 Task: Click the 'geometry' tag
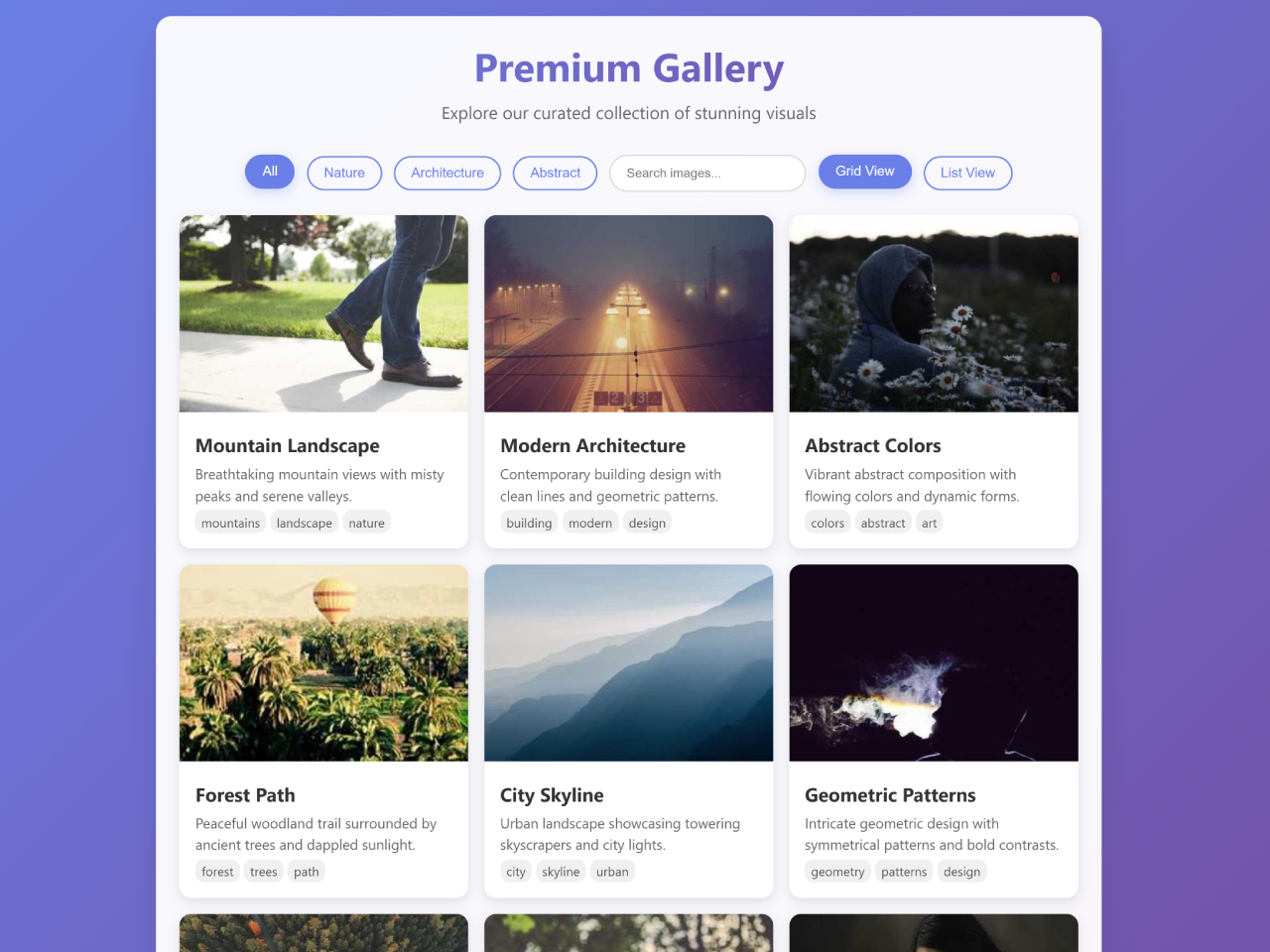837,872
